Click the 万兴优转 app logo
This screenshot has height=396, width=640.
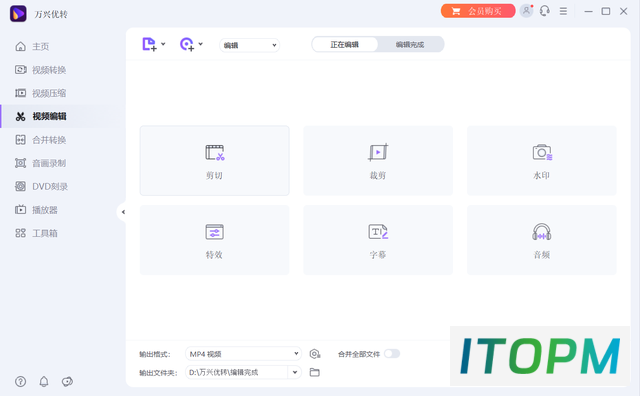point(18,14)
